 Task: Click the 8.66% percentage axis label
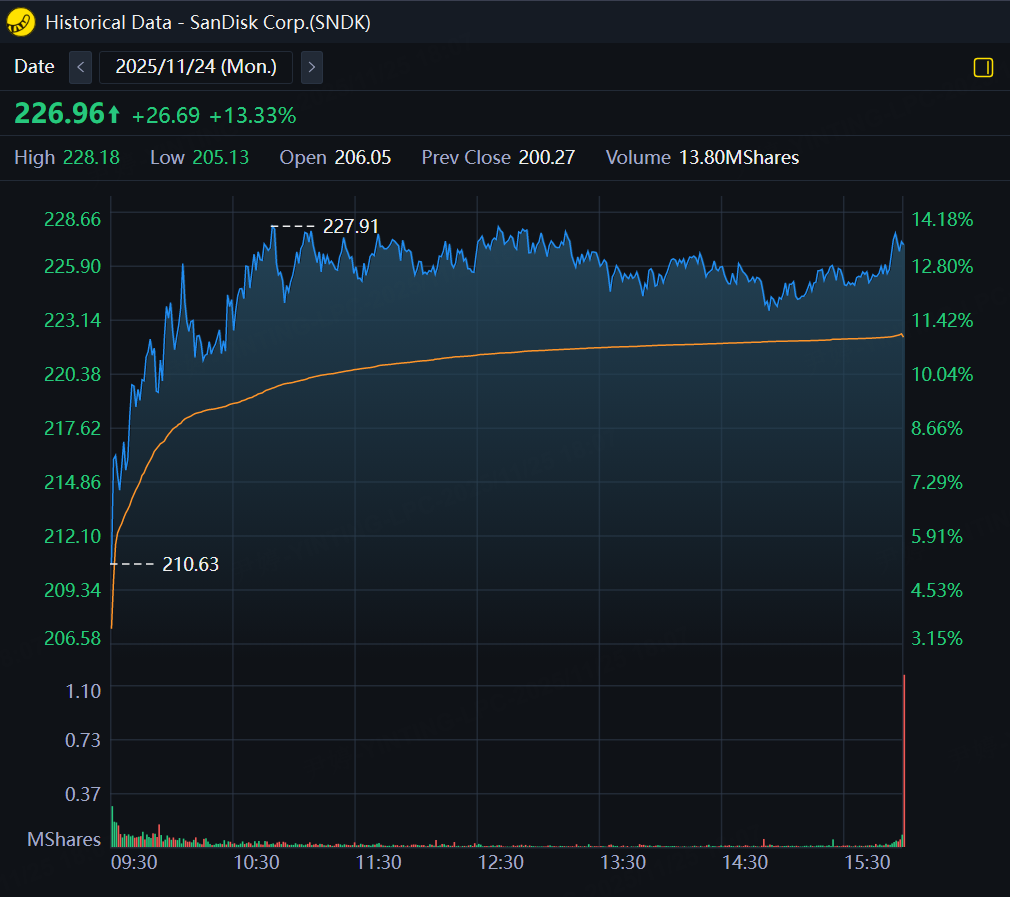point(937,429)
